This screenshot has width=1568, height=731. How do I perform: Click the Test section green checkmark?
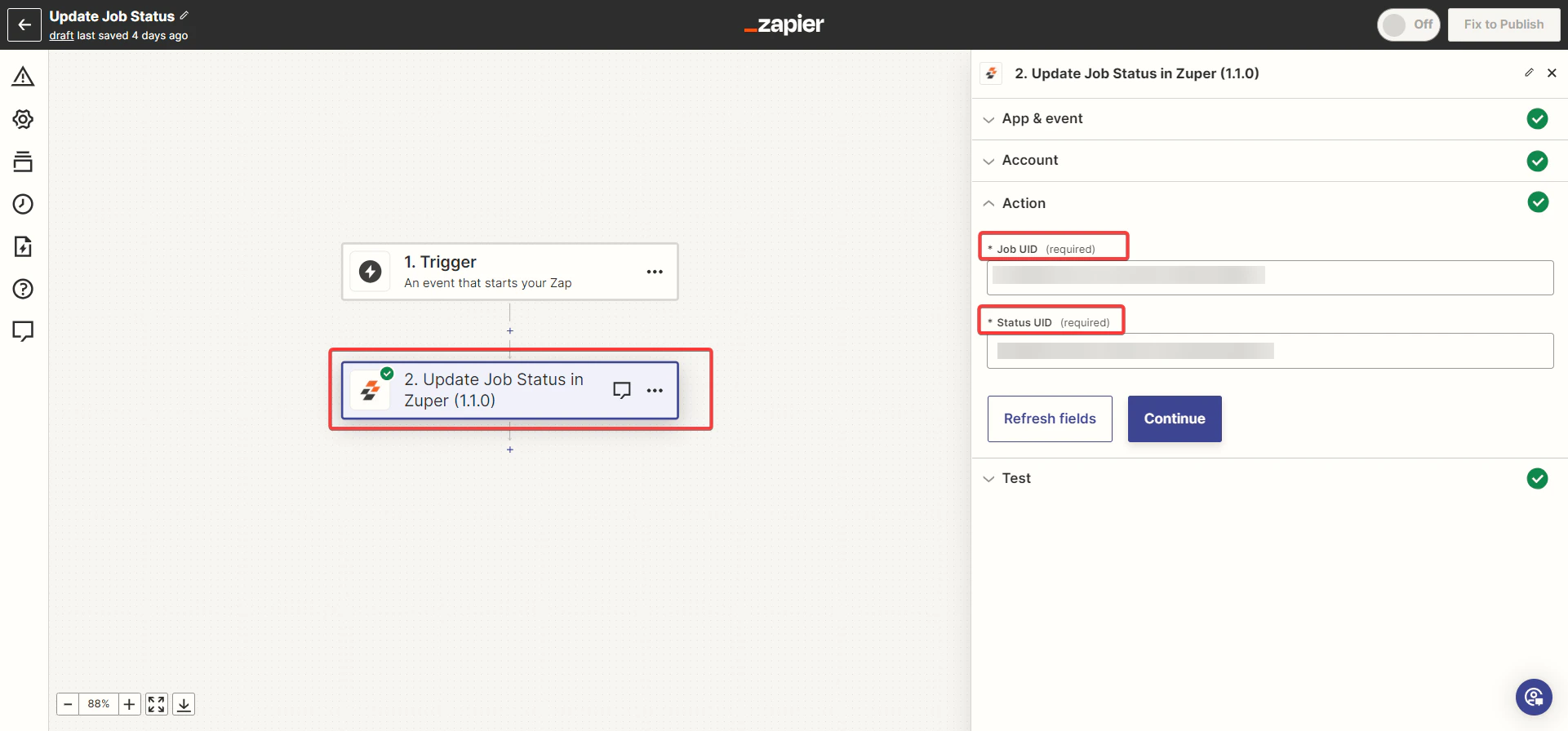click(1537, 479)
